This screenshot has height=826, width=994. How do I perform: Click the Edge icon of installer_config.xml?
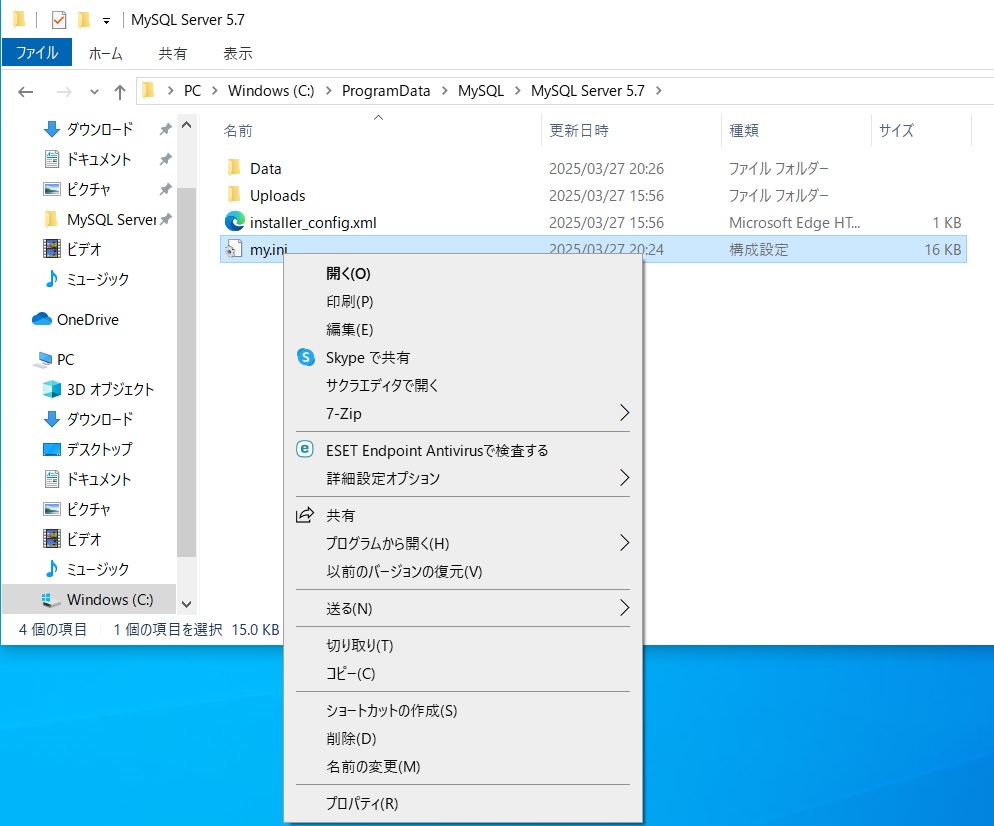click(235, 221)
